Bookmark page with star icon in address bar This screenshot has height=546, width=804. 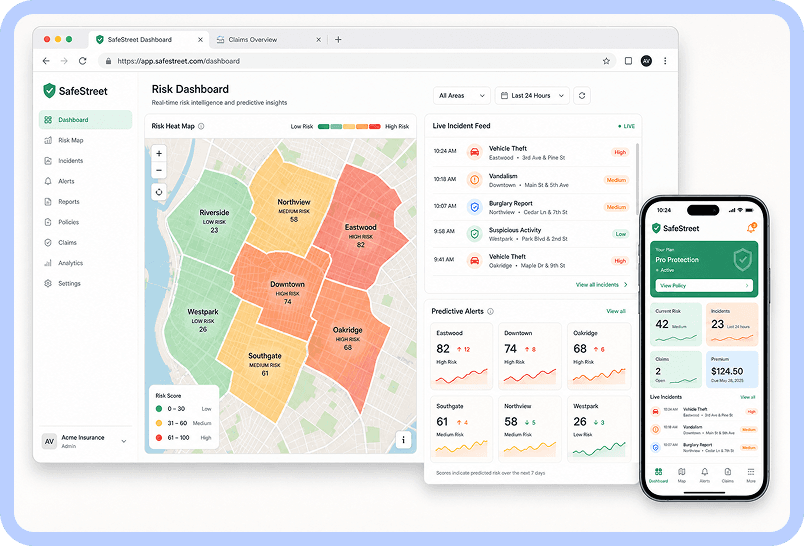(x=606, y=61)
